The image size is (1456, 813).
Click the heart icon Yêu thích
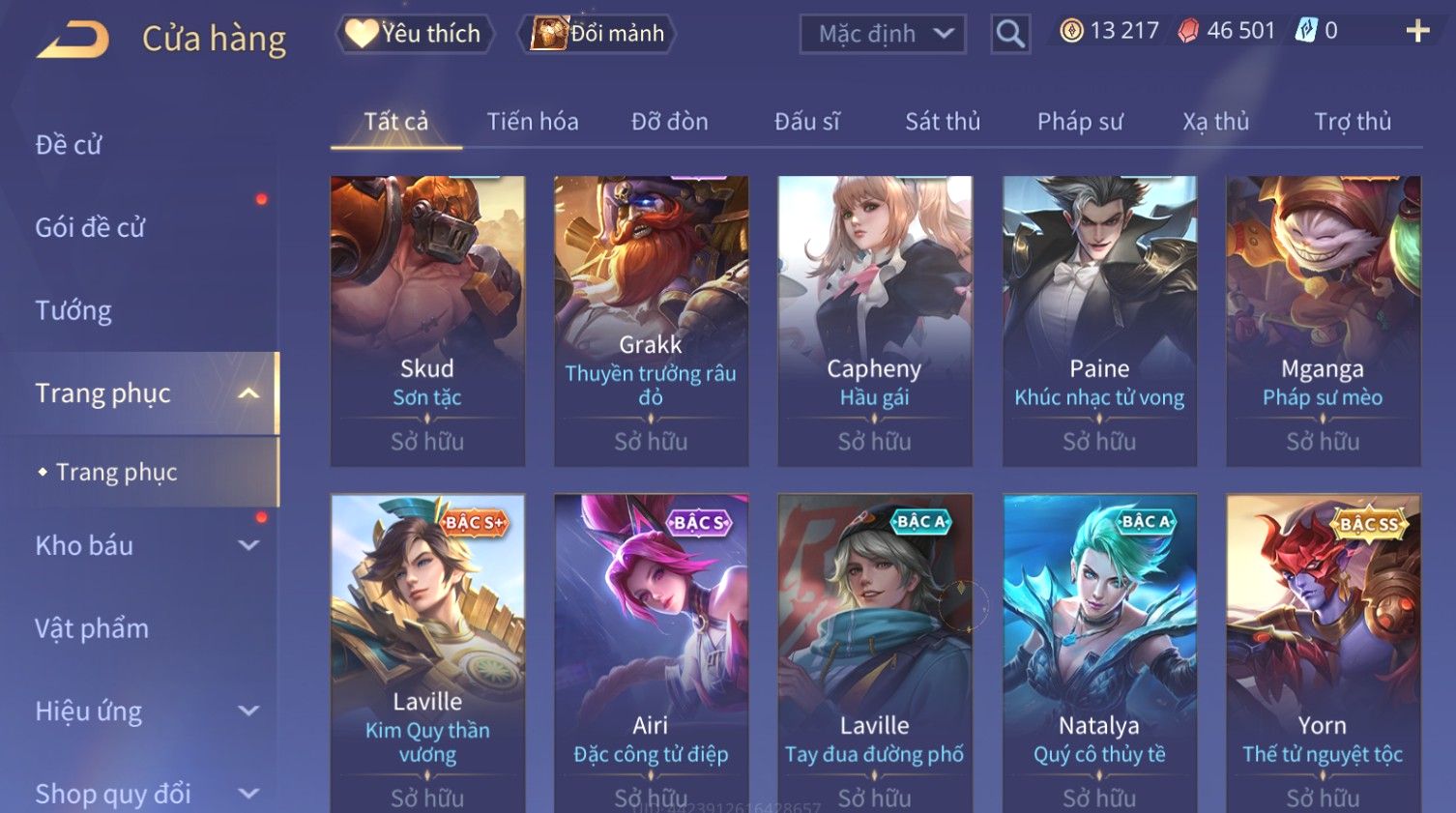(363, 34)
